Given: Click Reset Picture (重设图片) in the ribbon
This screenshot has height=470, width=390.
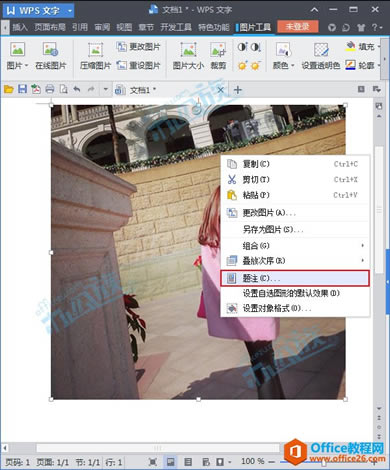Looking at the screenshot, I should pyautogui.click(x=138, y=65).
